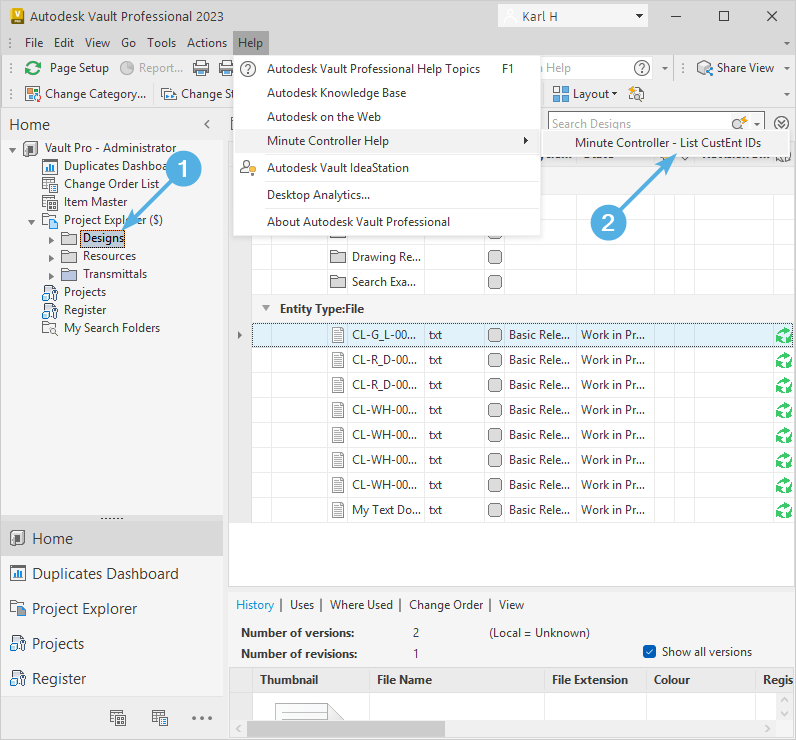Expand the Designs folder
Image resolution: width=796 pixels, height=740 pixels.
coord(51,240)
